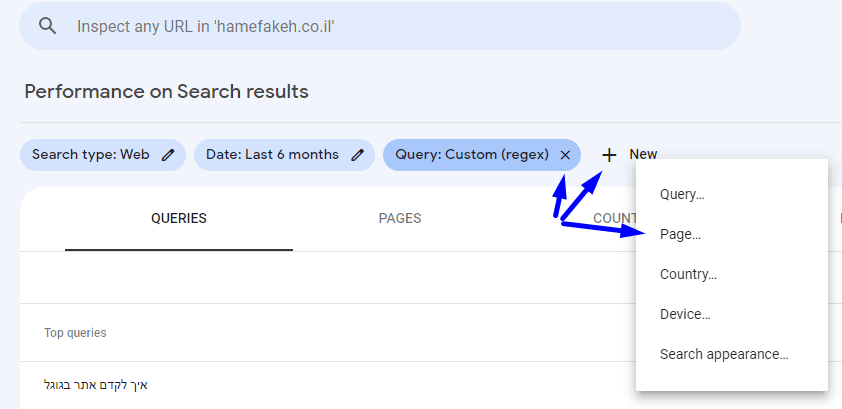This screenshot has width=842, height=409.
Task: Click the Top queries column header
Action: (x=75, y=333)
